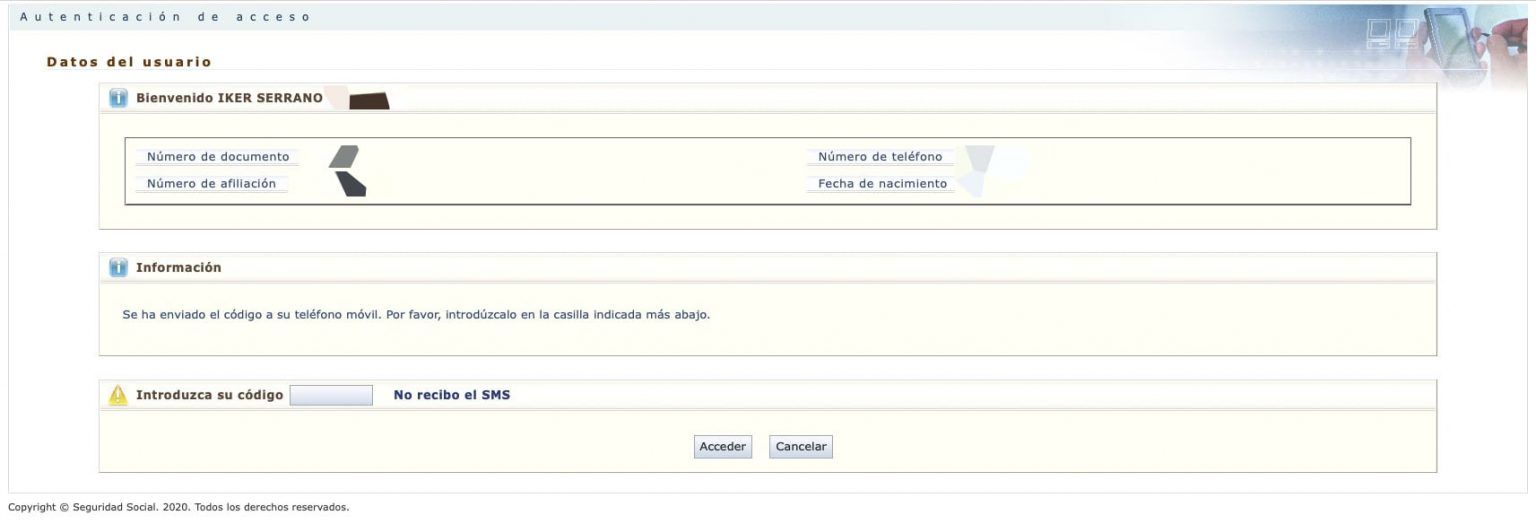1536x524 pixels.
Task: Focus the SMS code input box
Action: pos(331,395)
